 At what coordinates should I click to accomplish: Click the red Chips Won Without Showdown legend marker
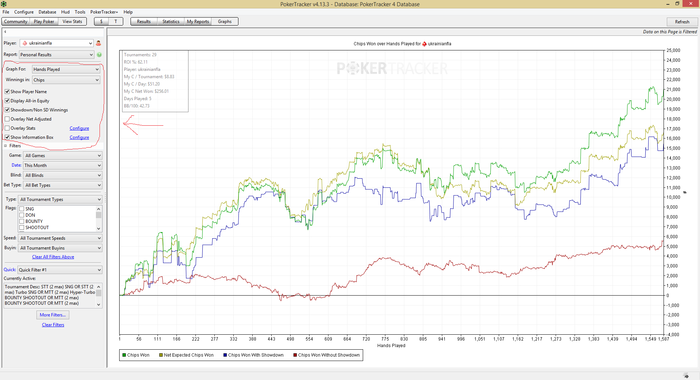(x=295, y=355)
